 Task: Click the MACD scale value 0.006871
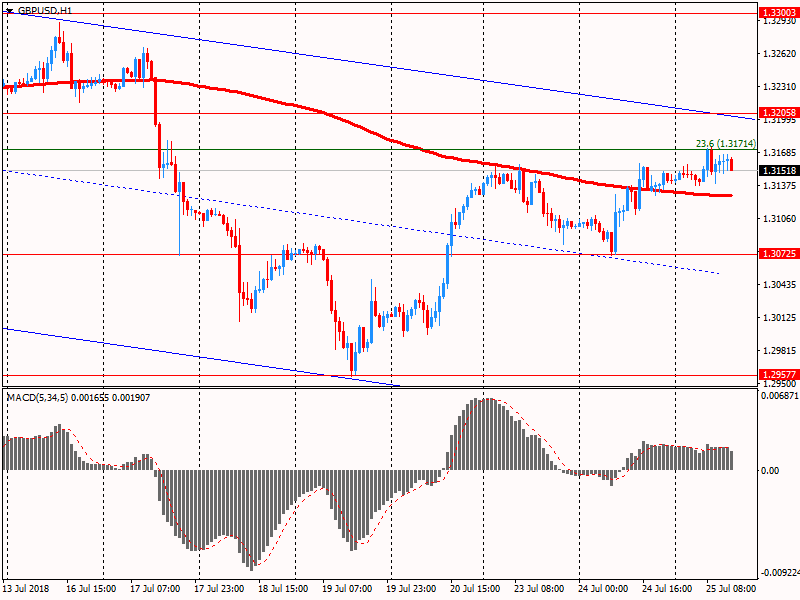(780, 395)
